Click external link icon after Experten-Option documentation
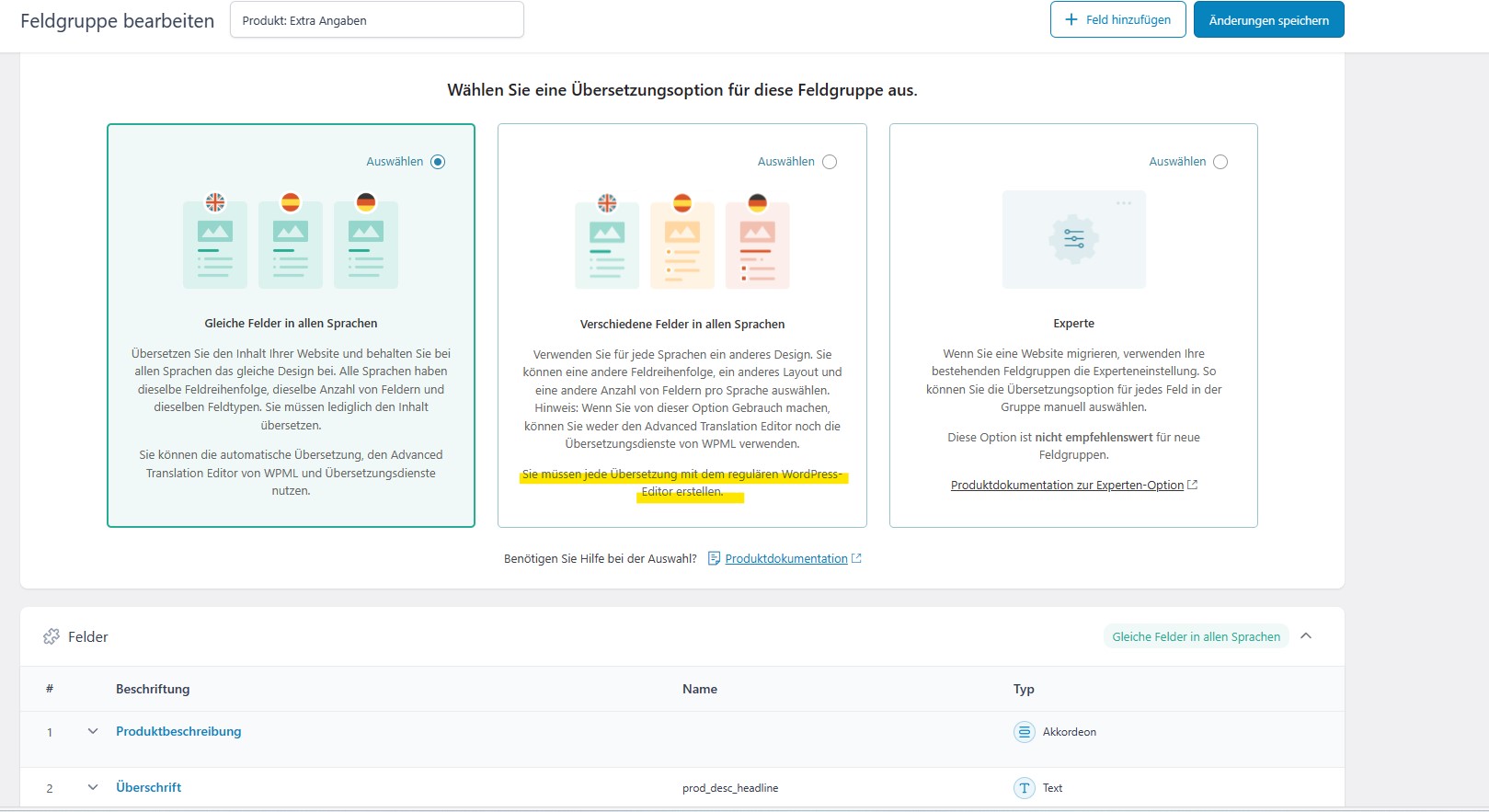Screen dimensions: 1489x812 [x=1193, y=485]
